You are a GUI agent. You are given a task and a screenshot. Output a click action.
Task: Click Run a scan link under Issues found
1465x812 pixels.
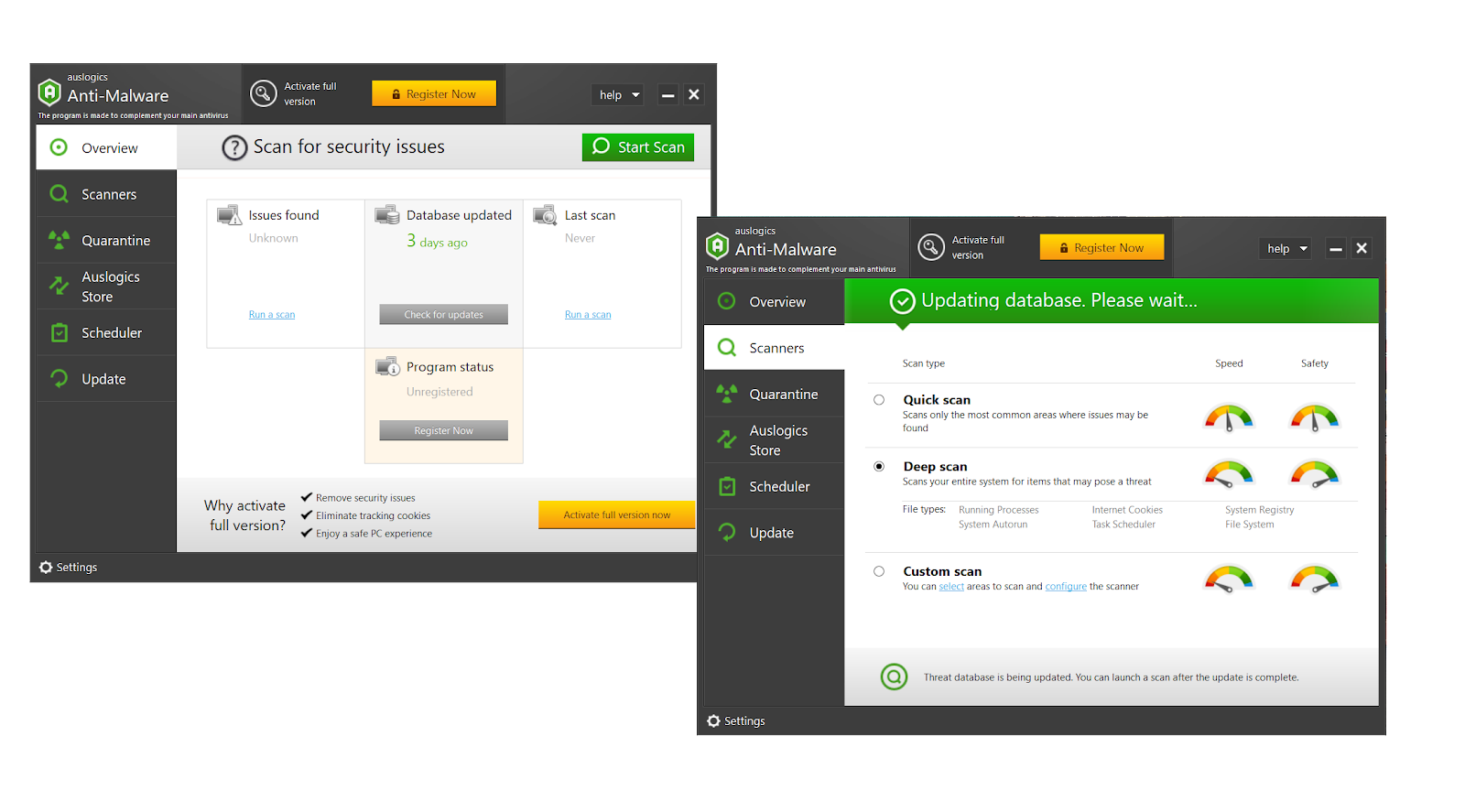click(272, 315)
